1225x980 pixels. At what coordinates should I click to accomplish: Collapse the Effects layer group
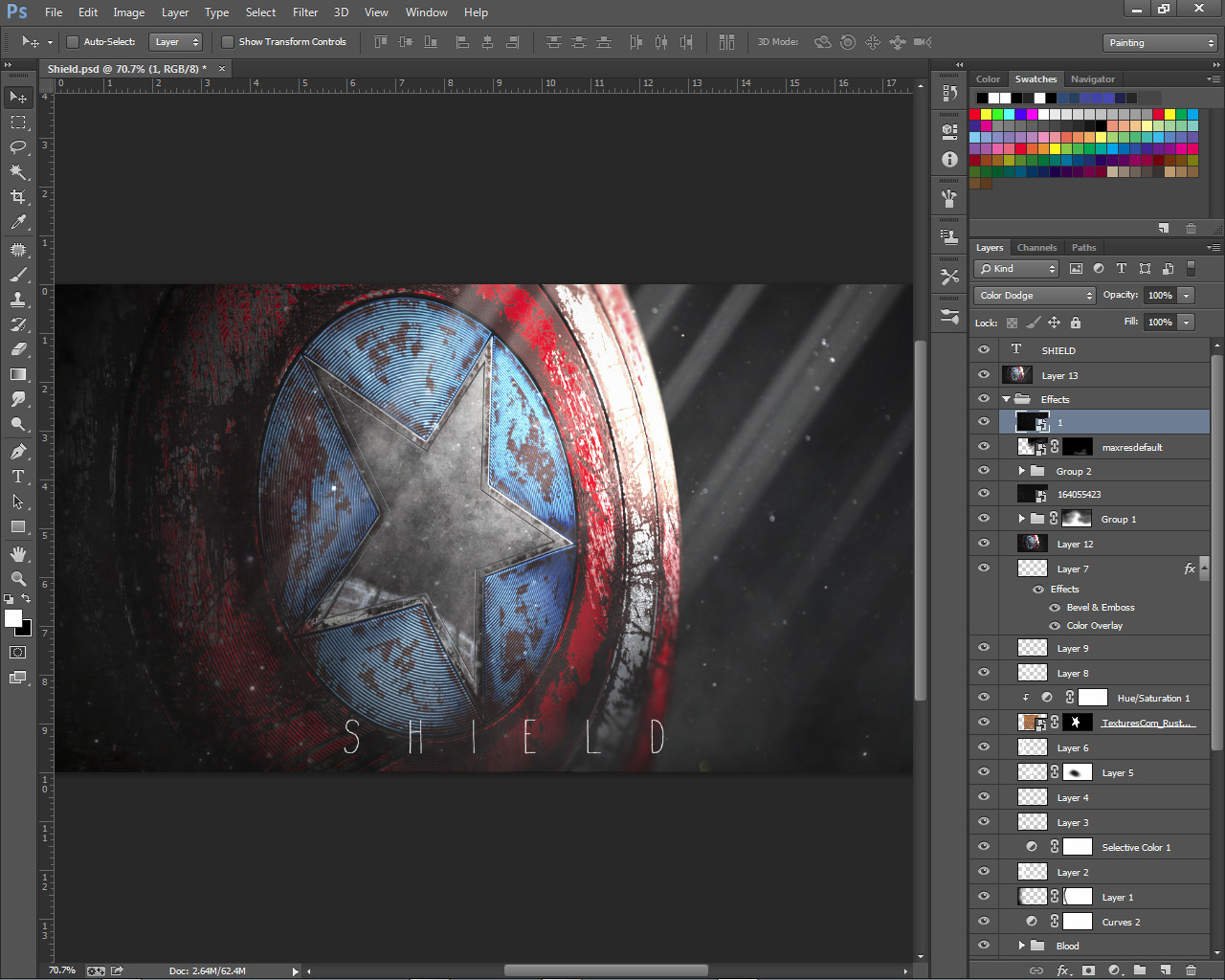tap(1007, 399)
